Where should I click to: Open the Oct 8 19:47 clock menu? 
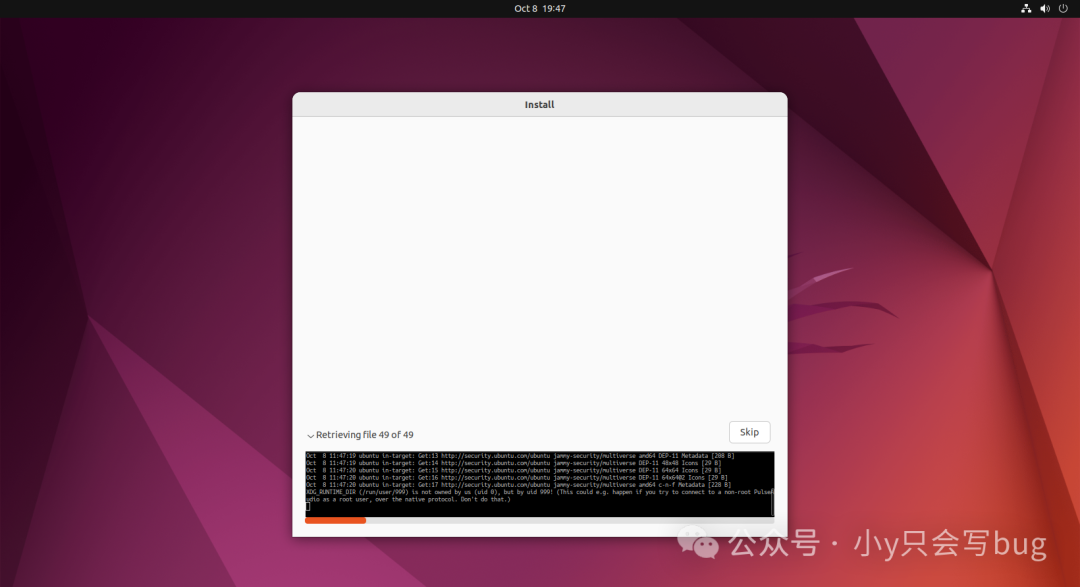point(540,8)
